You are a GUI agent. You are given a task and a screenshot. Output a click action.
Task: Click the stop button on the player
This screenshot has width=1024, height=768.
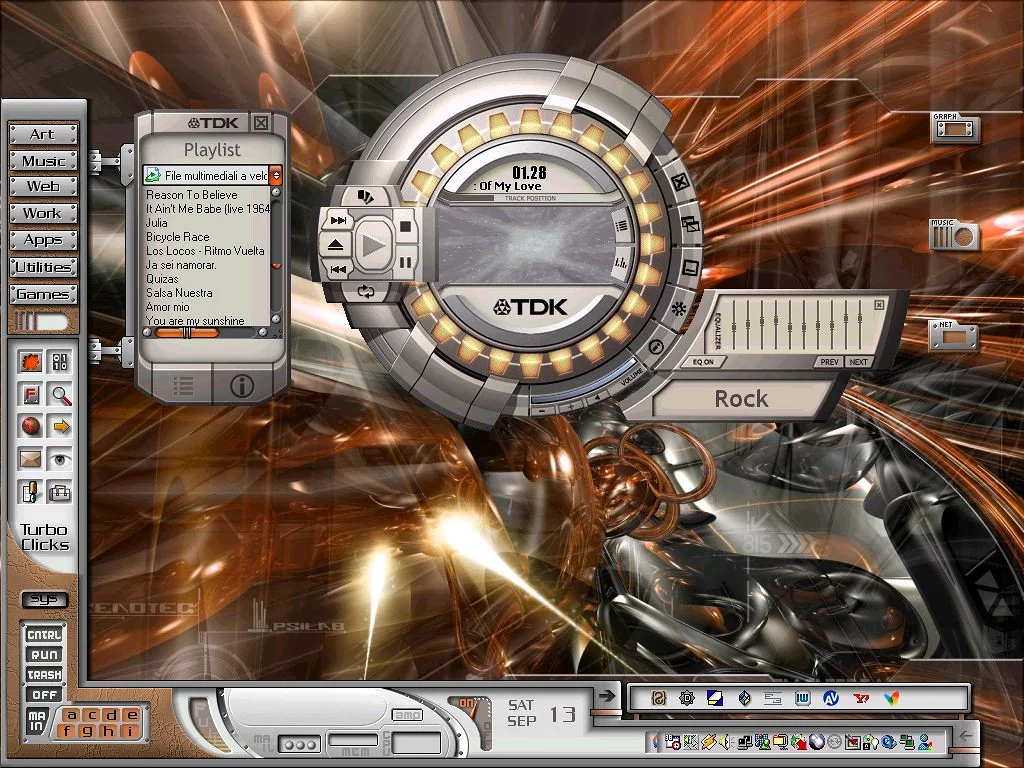[405, 227]
